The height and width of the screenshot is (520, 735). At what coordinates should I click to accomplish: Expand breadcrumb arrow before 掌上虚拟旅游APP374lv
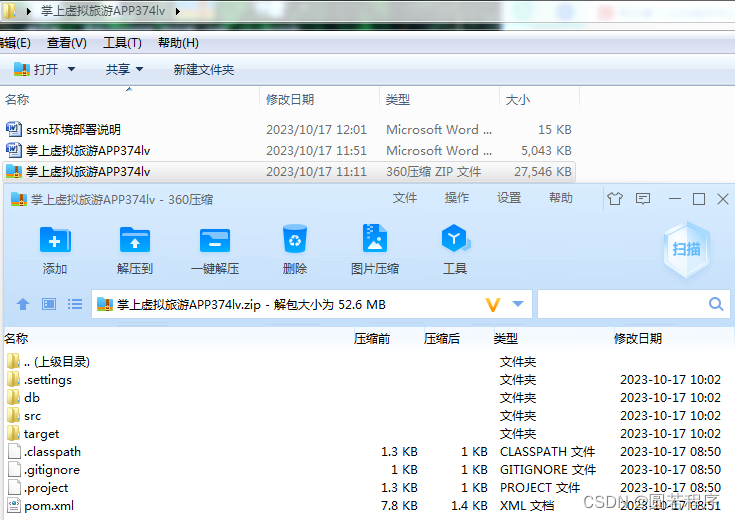(29, 11)
